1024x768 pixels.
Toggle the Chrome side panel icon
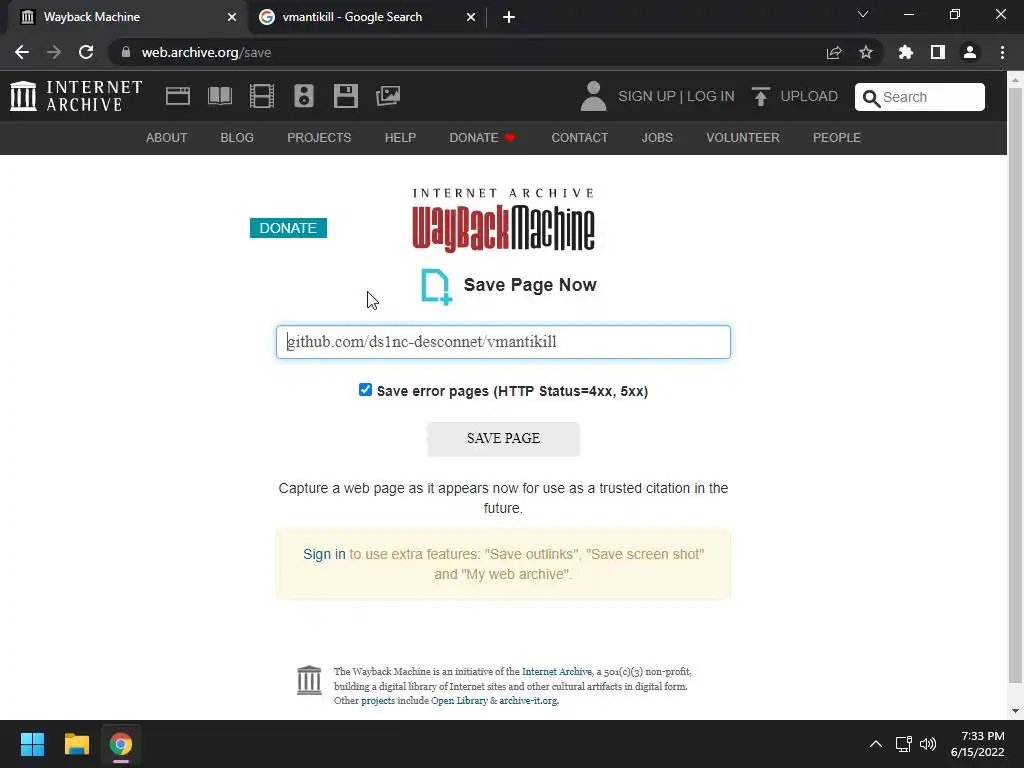click(938, 52)
